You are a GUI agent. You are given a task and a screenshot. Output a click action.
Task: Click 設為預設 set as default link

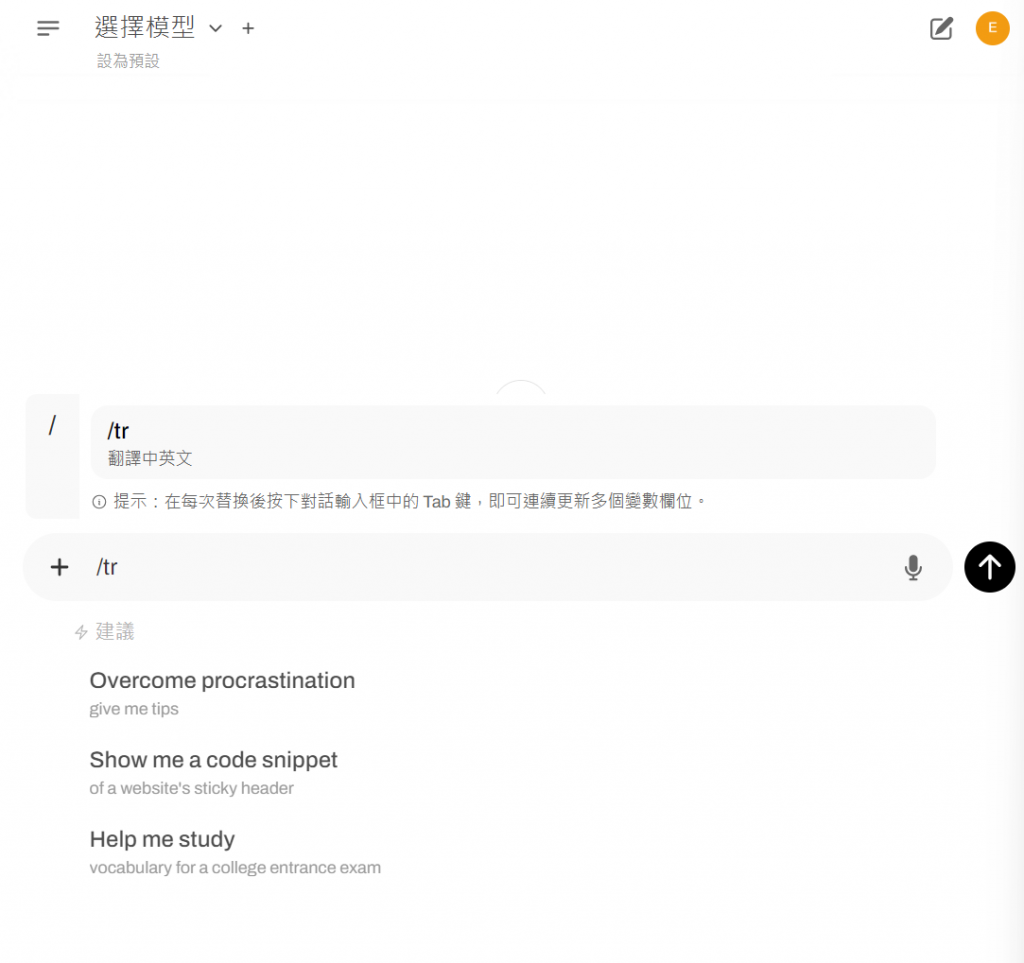click(128, 61)
